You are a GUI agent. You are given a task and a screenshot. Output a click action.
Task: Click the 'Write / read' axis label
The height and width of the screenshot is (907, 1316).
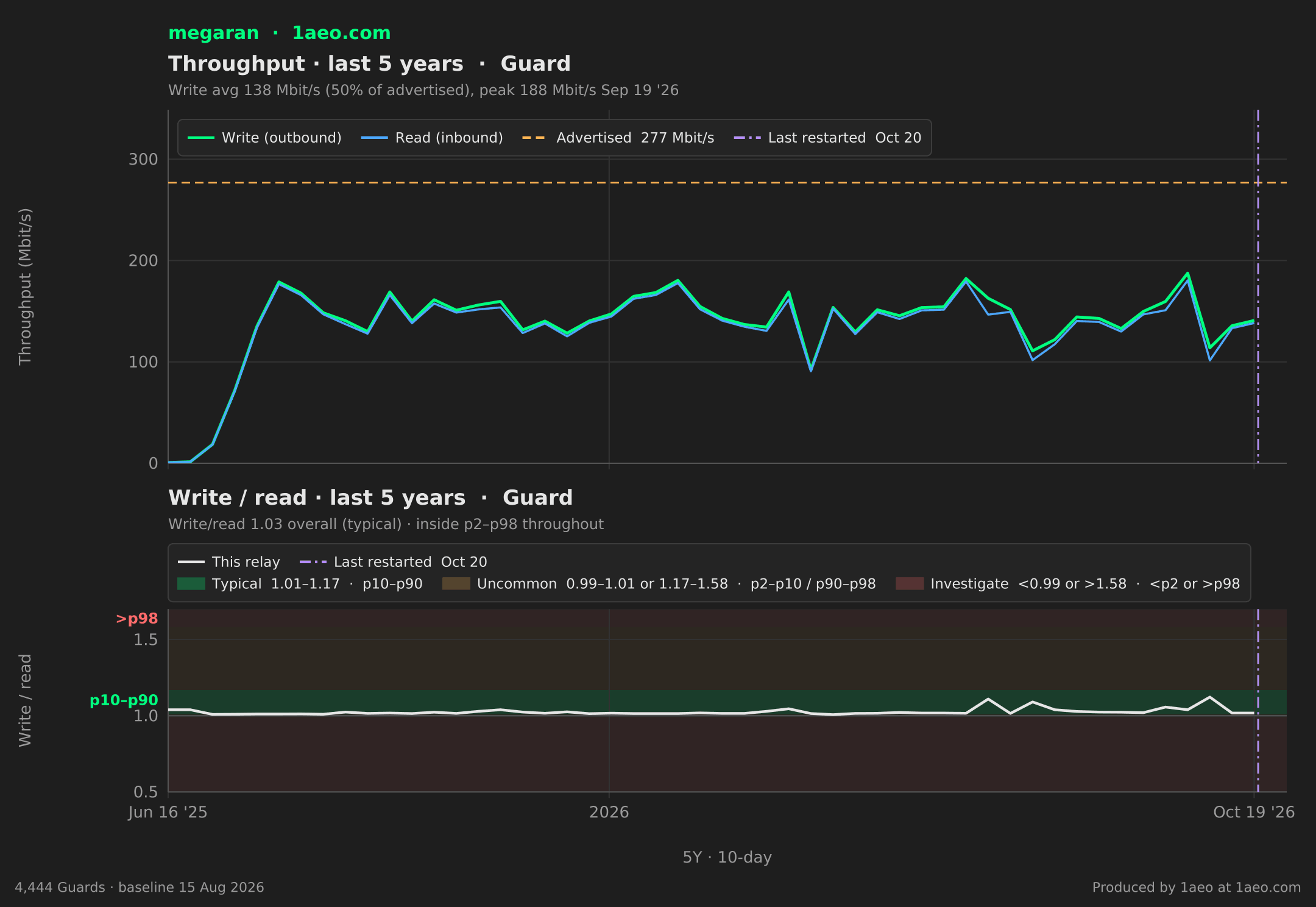25,700
